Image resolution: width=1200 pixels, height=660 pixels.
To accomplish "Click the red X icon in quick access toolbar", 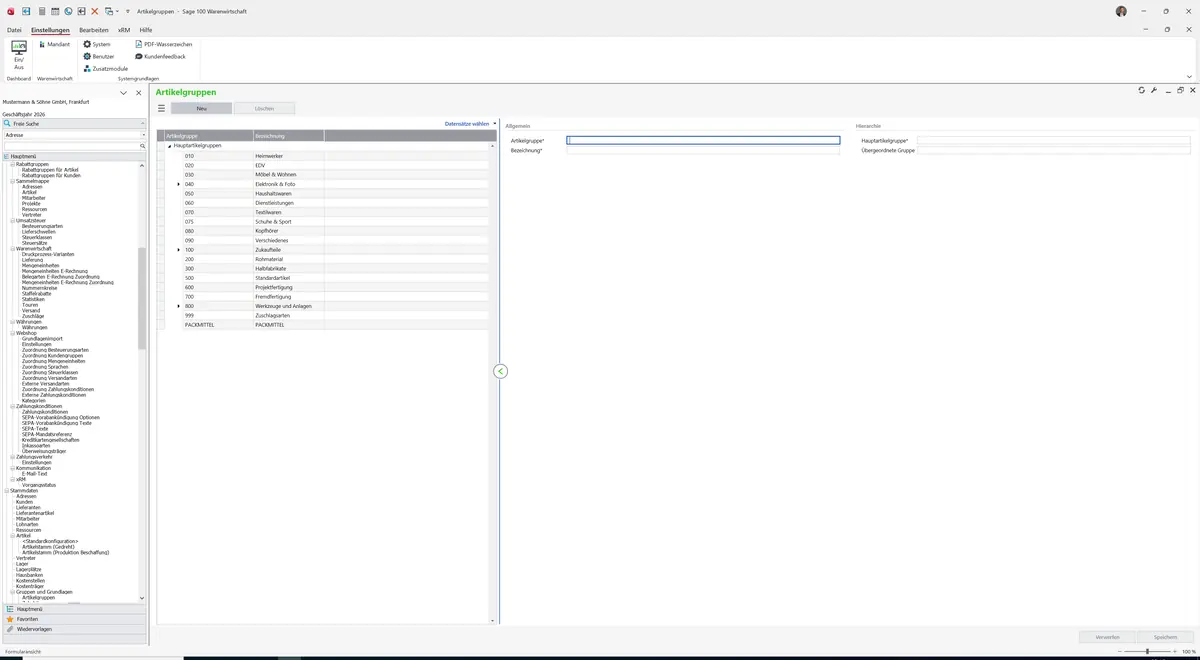I will (95, 11).
